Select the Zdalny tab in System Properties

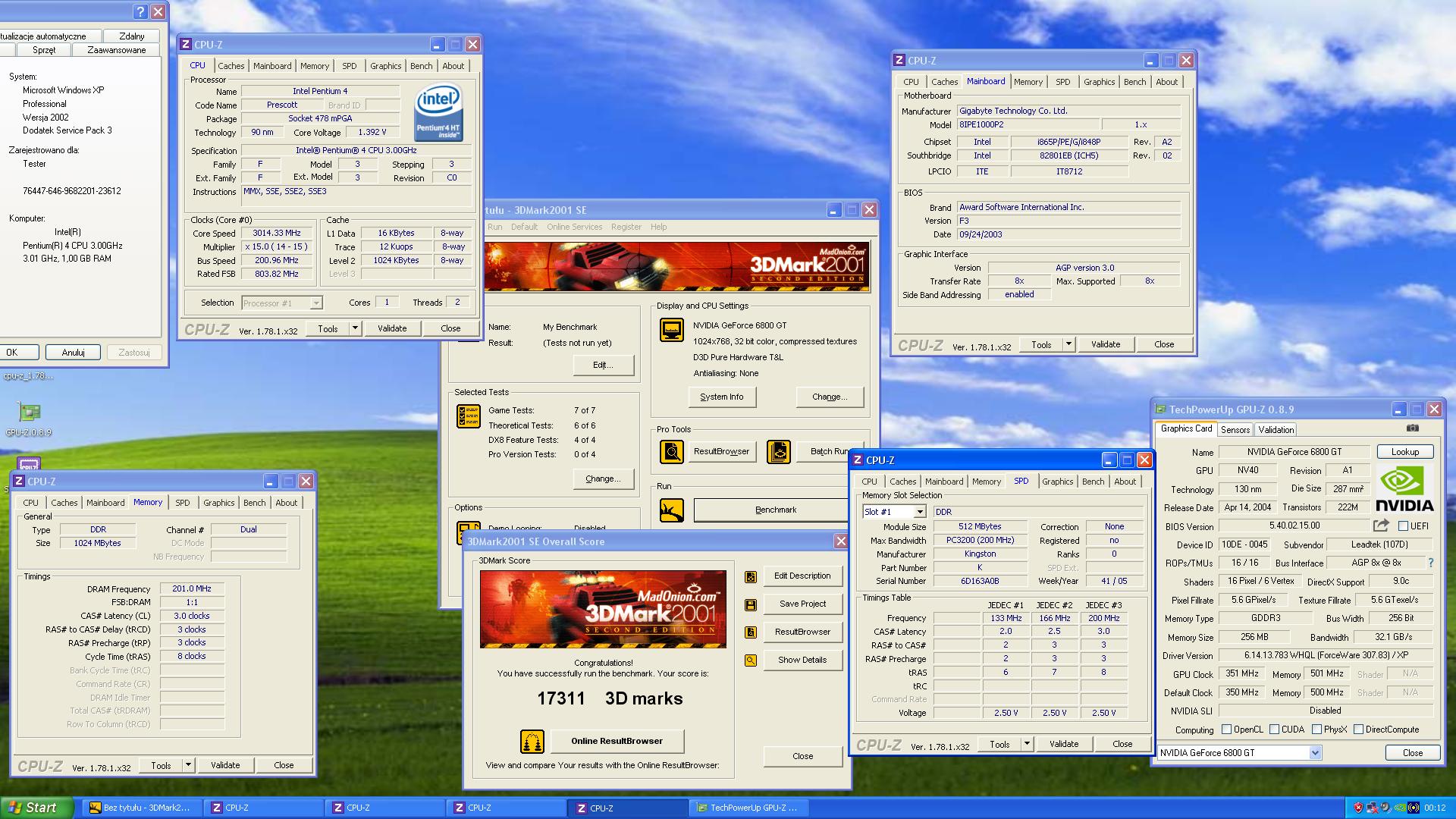[131, 36]
